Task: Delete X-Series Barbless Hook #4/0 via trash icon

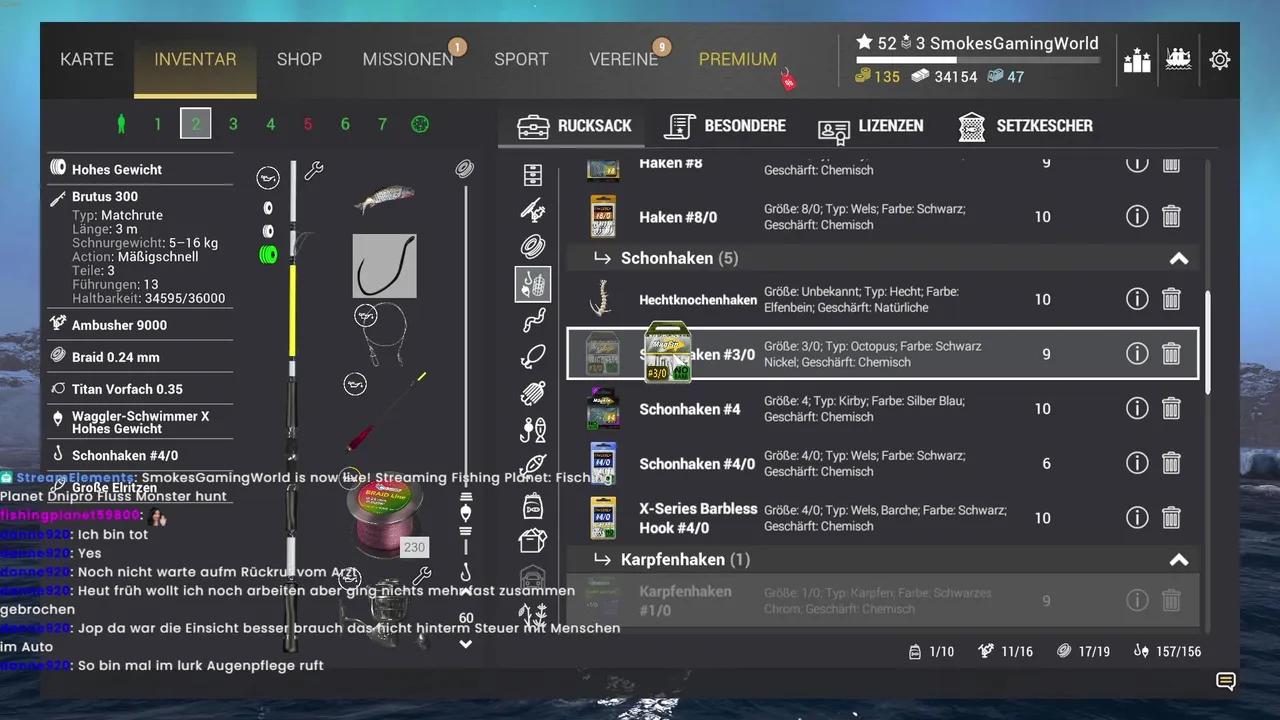Action: point(1171,518)
